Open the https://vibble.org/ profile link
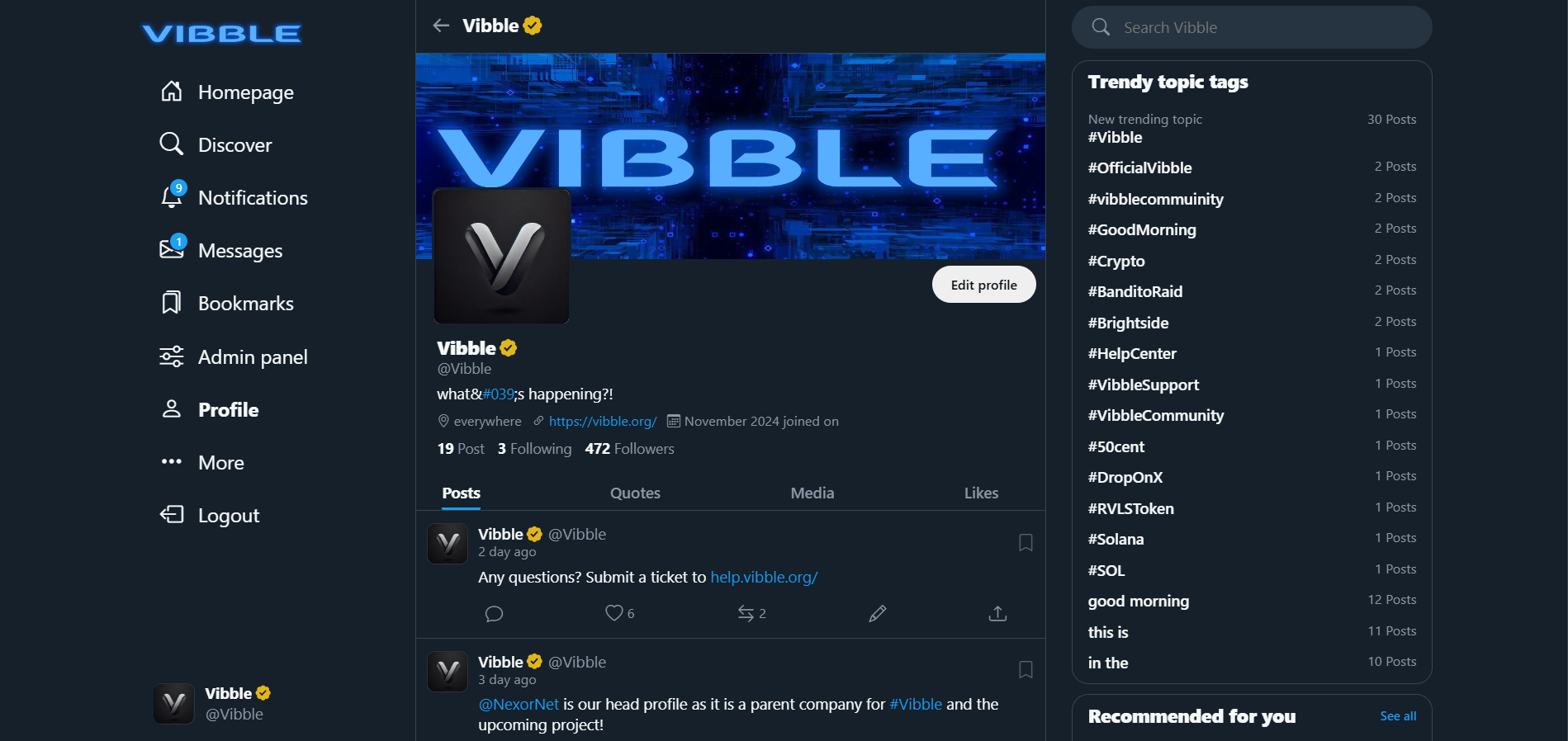The image size is (1568, 741). point(603,421)
